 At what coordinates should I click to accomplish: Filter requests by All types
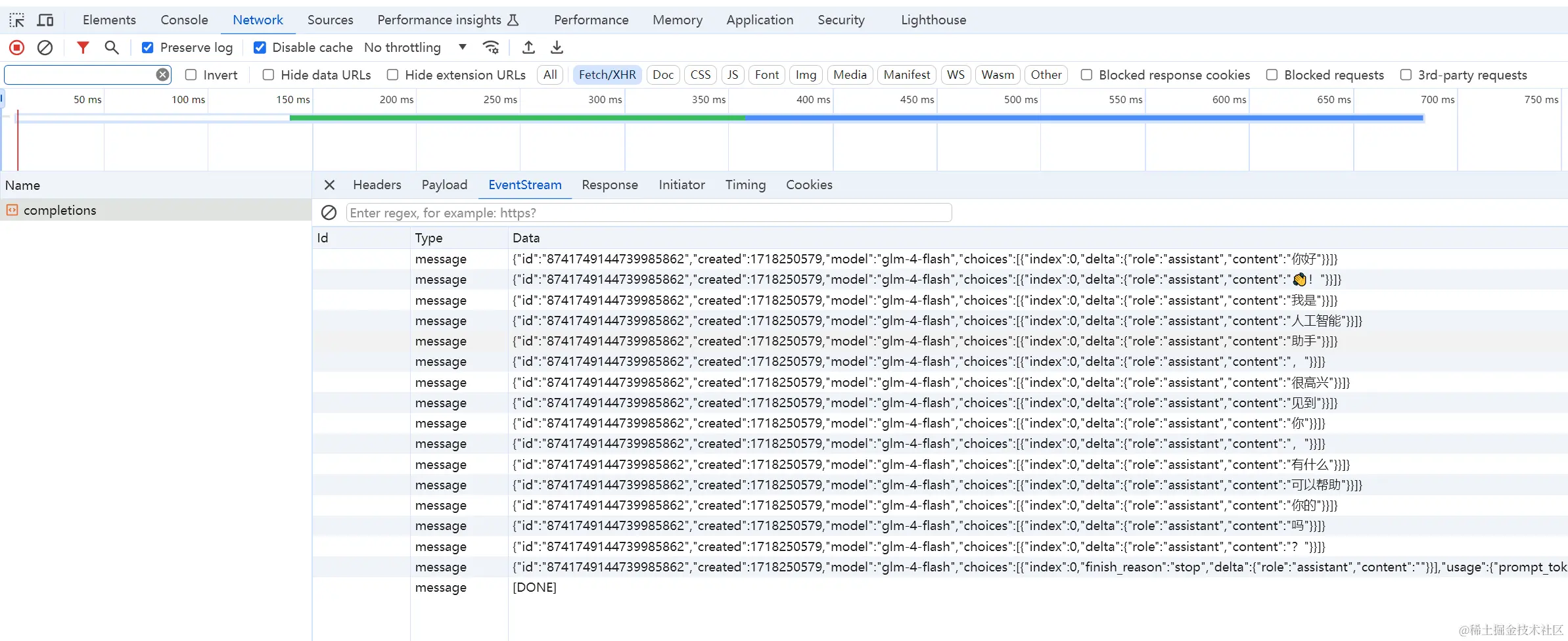tap(550, 75)
